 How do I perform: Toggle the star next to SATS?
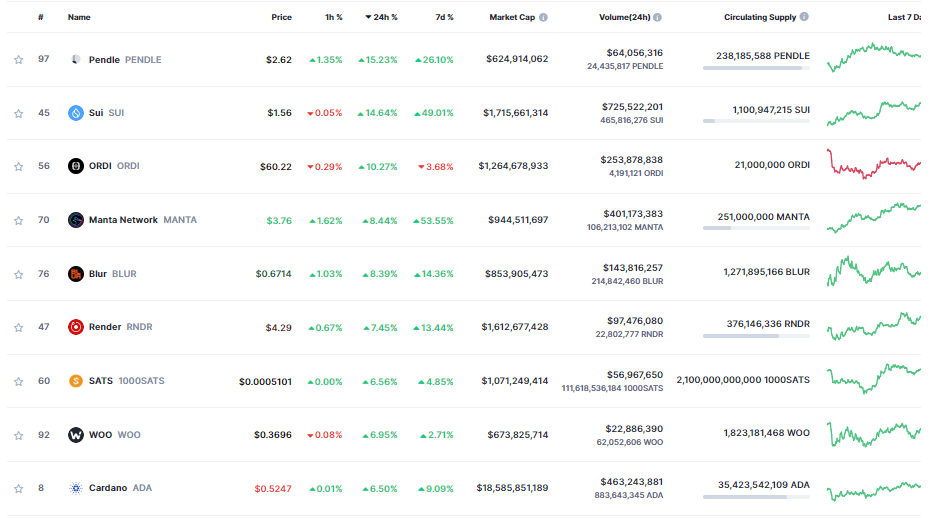[19, 381]
